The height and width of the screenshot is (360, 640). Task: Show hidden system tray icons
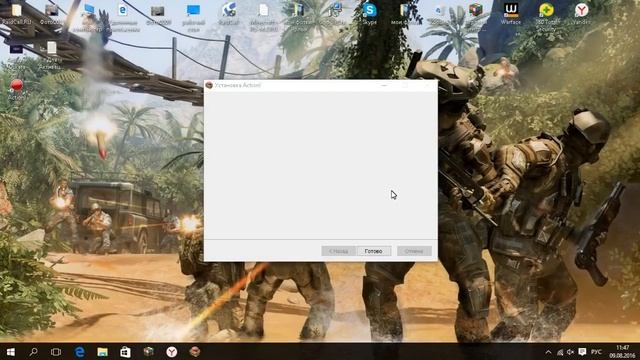point(548,352)
